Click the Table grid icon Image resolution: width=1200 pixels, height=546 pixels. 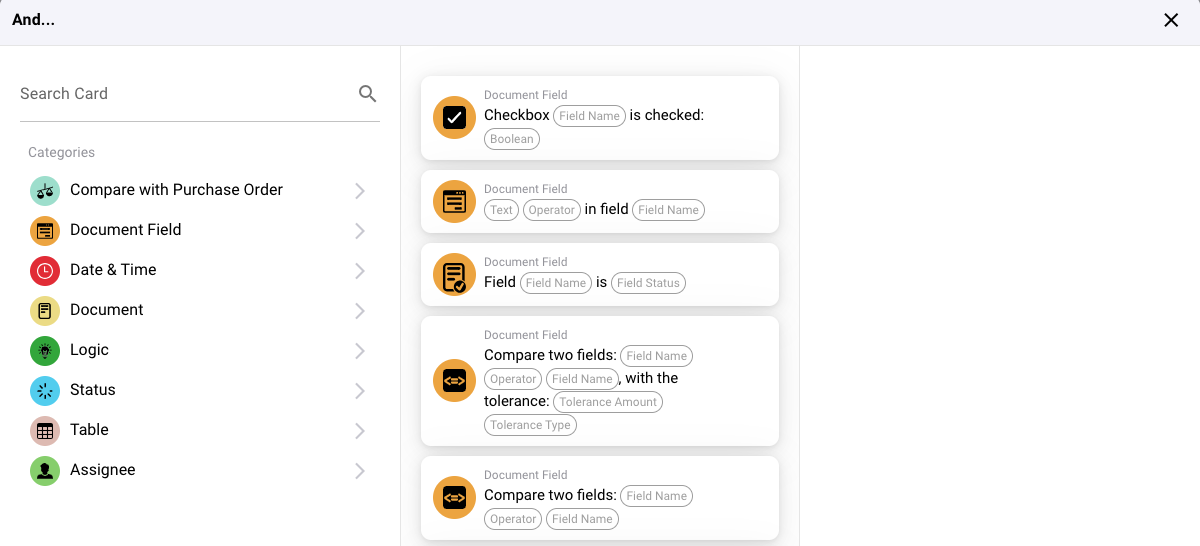click(x=45, y=431)
